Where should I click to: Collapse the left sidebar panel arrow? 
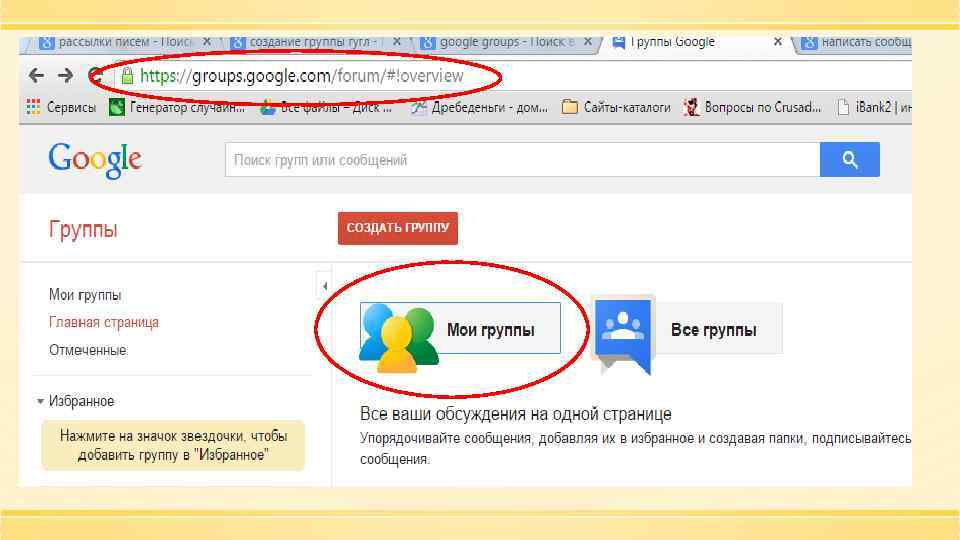(324, 286)
